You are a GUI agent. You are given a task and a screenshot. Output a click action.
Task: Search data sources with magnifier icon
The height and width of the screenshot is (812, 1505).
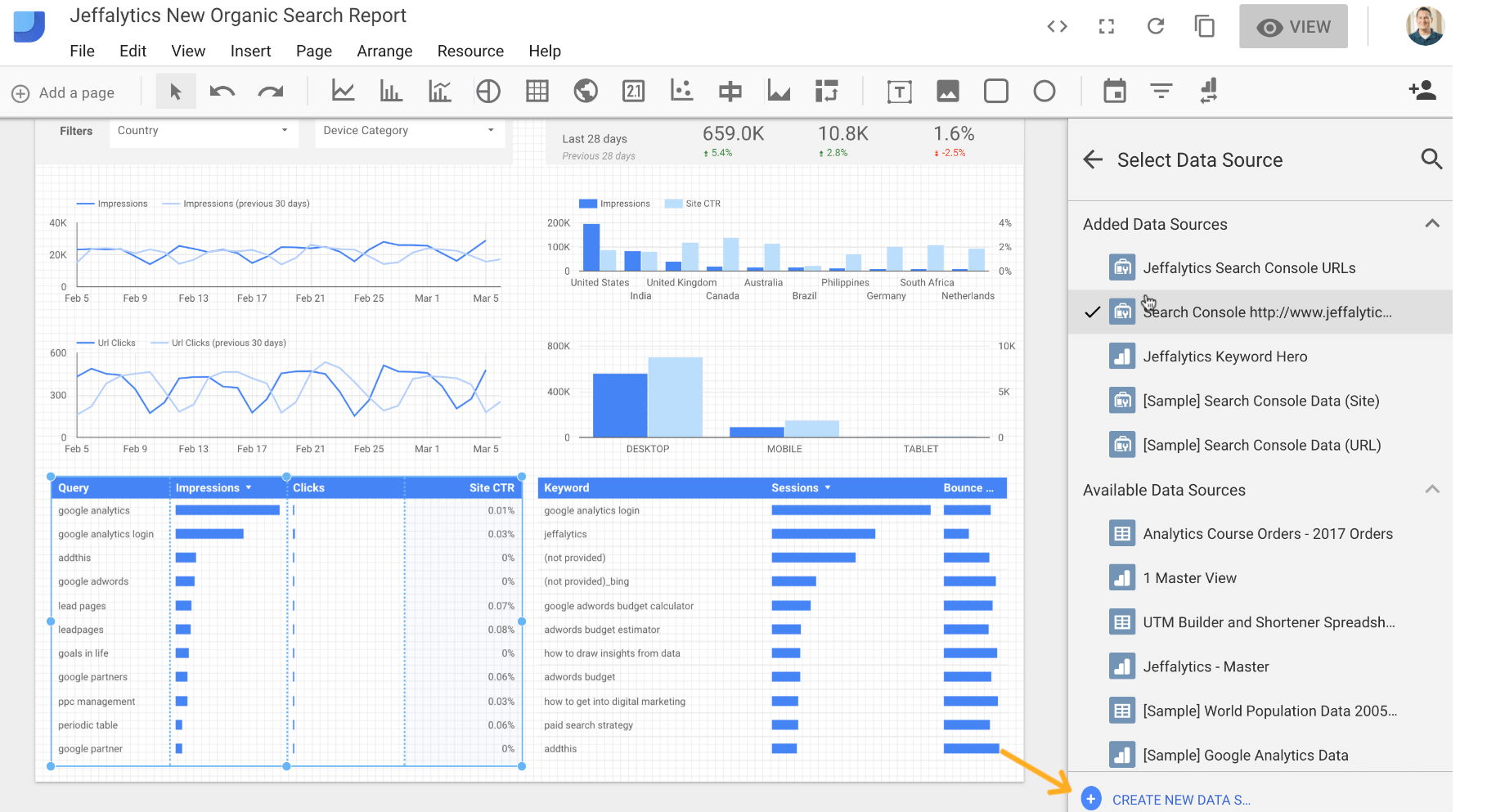(x=1431, y=159)
